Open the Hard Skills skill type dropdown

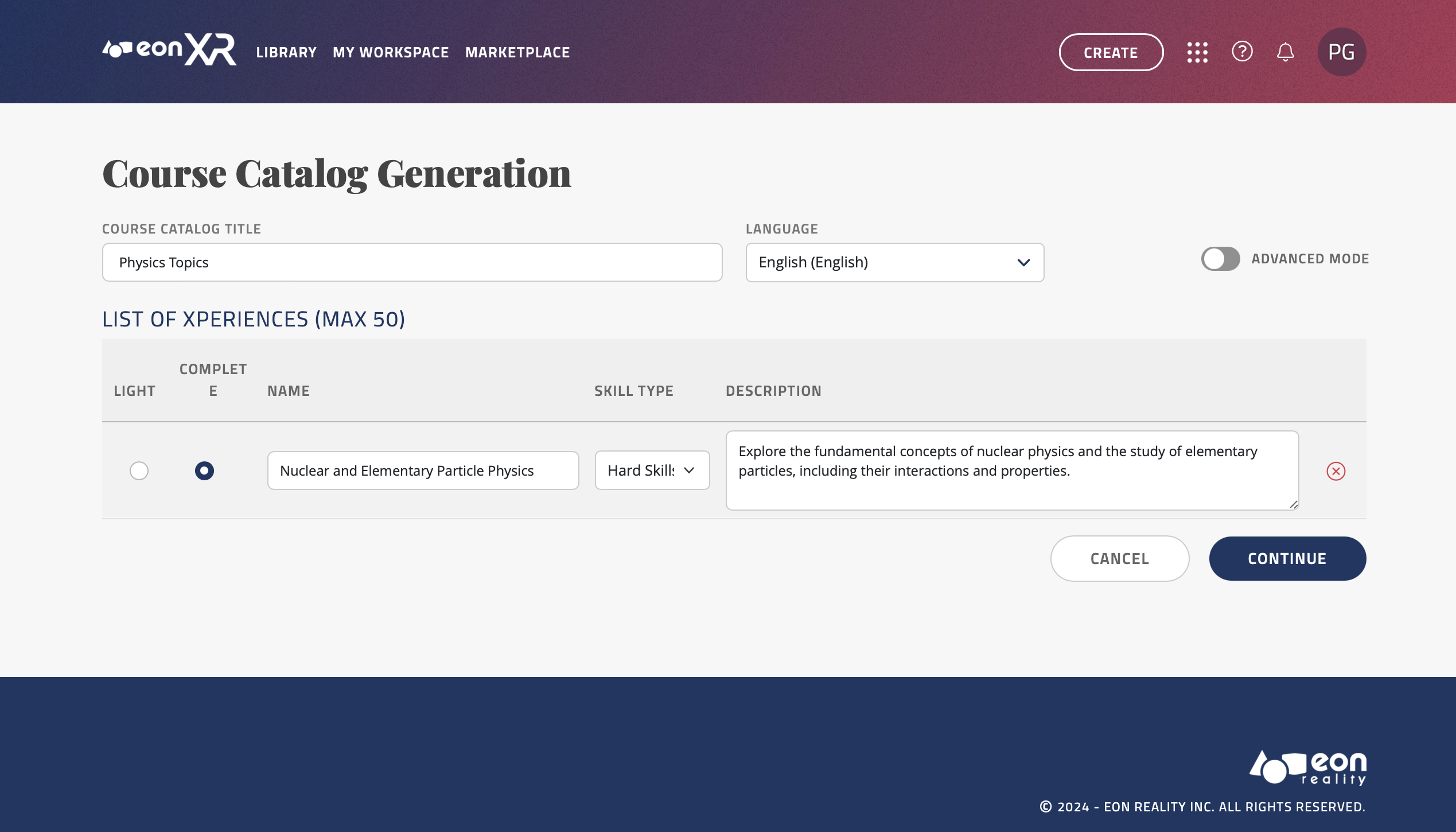coord(652,471)
